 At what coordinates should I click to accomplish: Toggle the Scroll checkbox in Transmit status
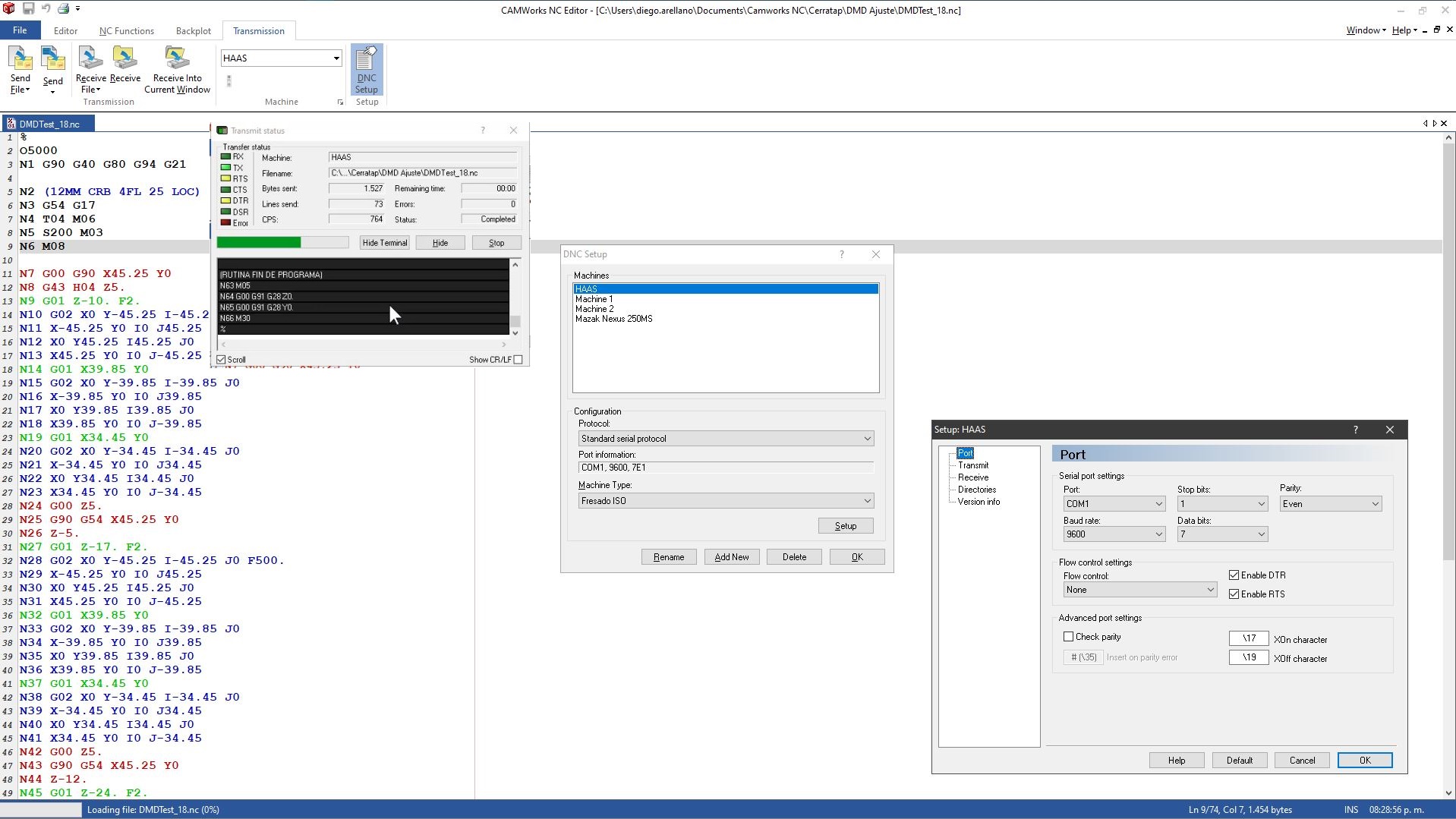[222, 360]
